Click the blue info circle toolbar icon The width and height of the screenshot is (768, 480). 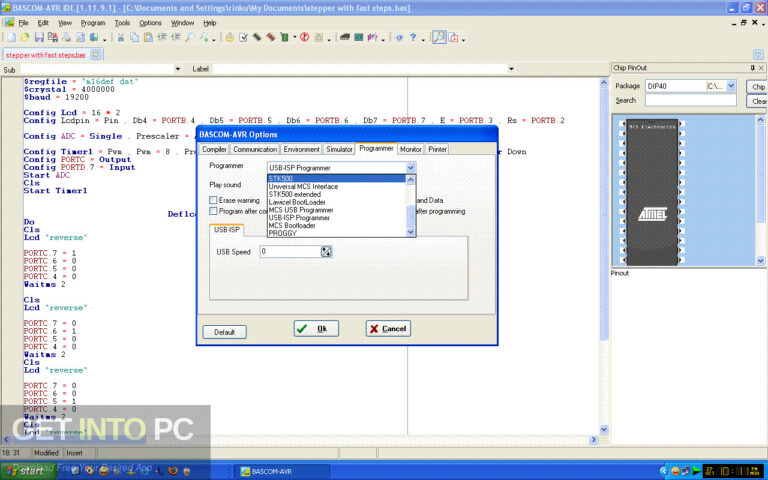[x=399, y=38]
